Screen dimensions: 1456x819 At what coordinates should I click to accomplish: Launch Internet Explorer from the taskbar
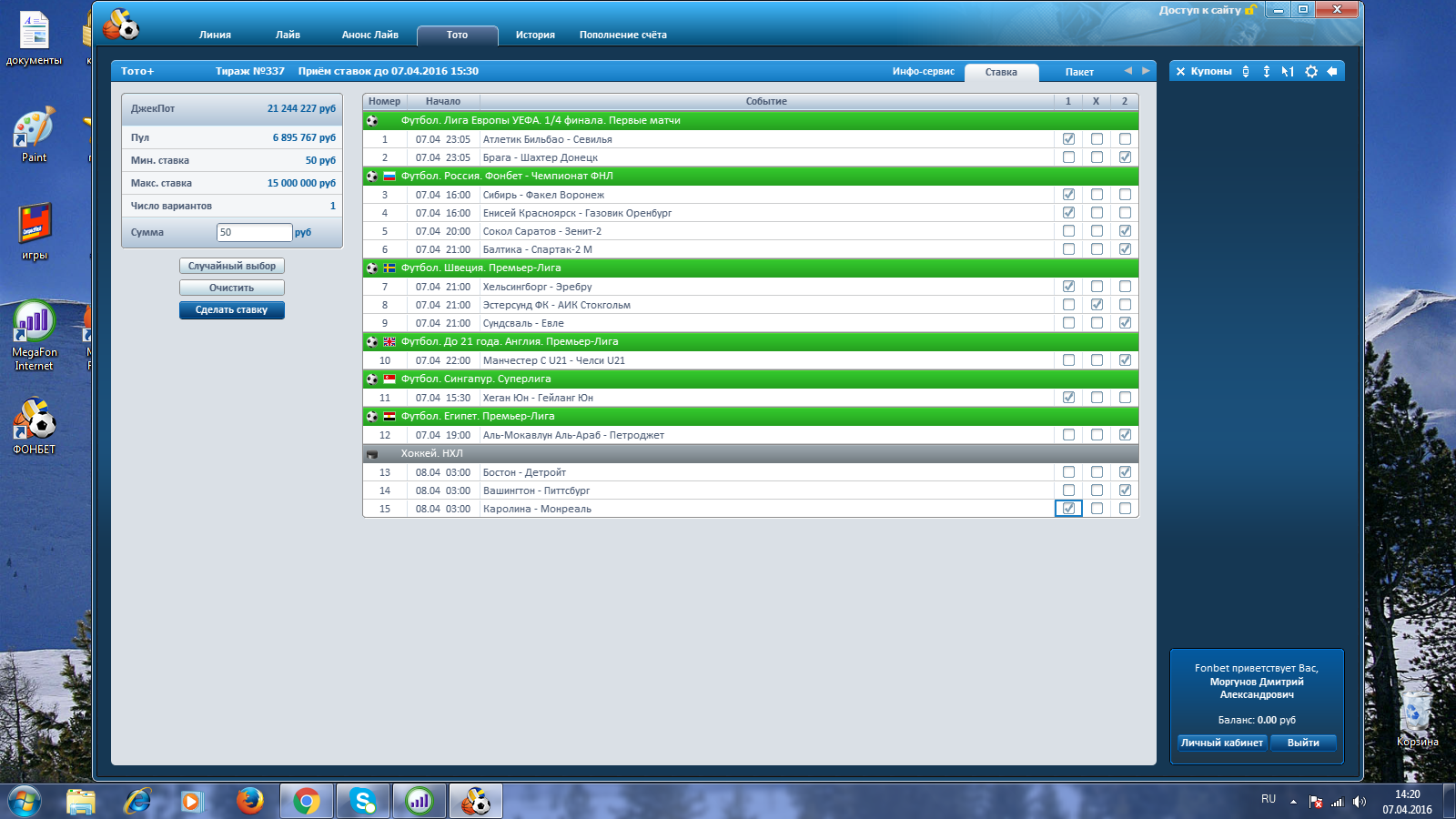137,801
